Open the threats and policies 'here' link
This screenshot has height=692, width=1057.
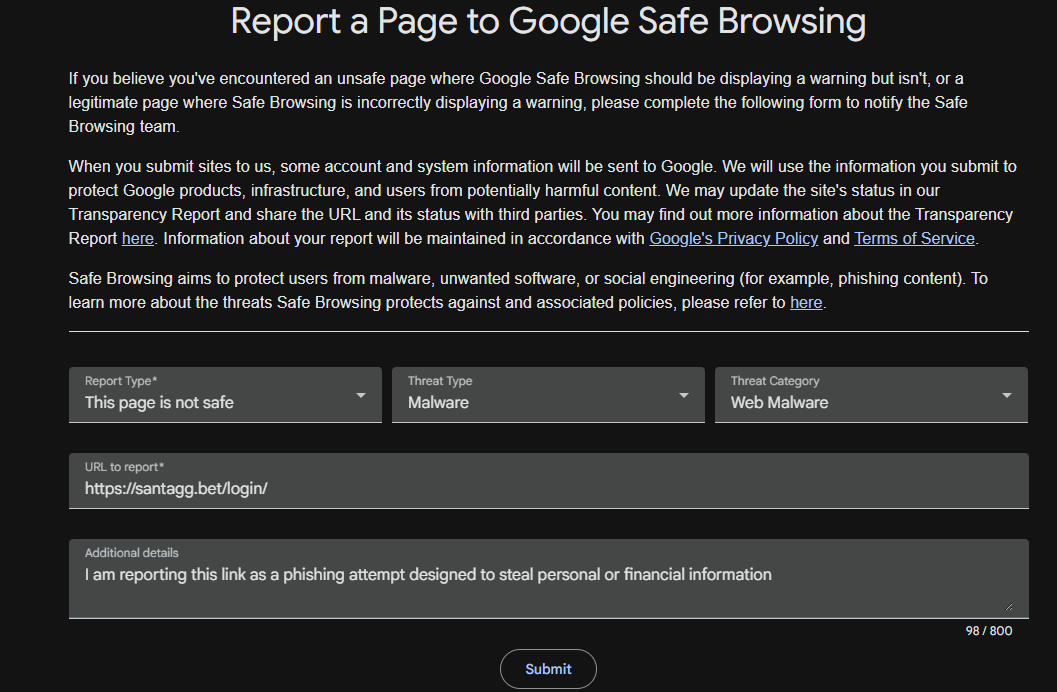[806, 303]
